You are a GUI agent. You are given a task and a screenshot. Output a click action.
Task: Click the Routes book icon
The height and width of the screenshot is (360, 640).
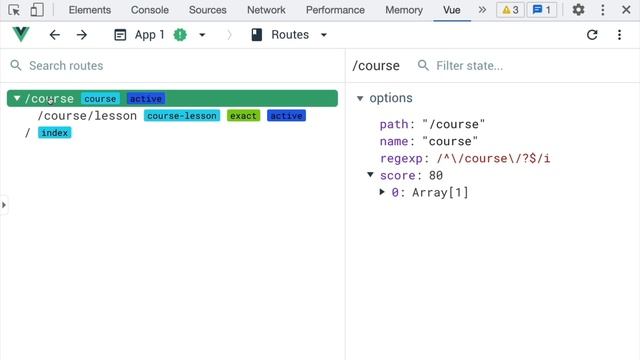point(257,35)
